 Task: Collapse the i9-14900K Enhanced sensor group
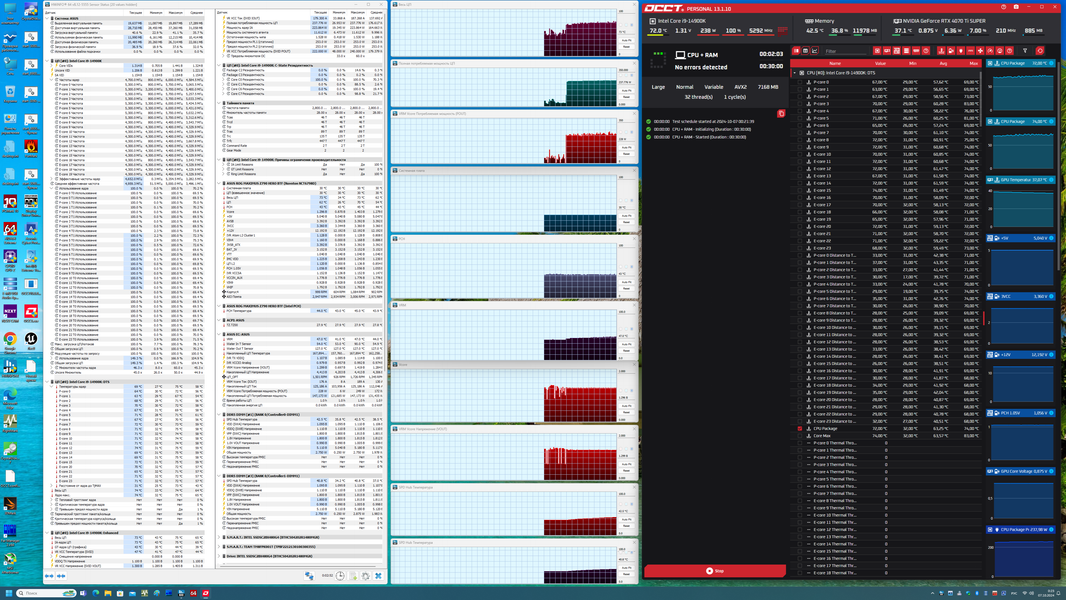click(47, 533)
